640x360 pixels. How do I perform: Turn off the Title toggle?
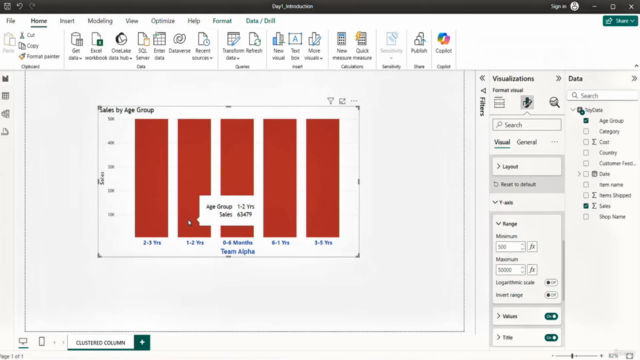[551, 338]
